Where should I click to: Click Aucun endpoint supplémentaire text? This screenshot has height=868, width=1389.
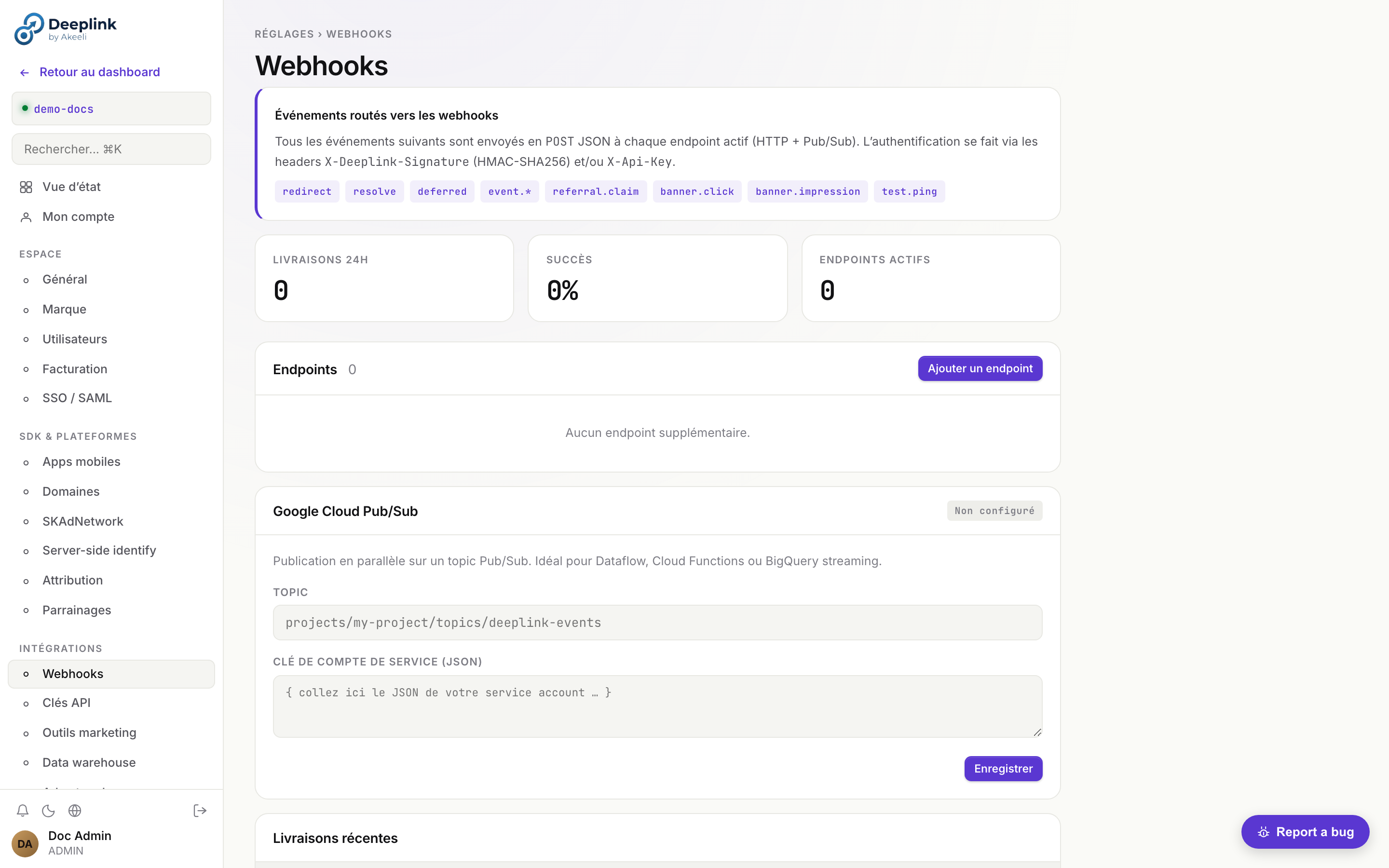pos(657,433)
